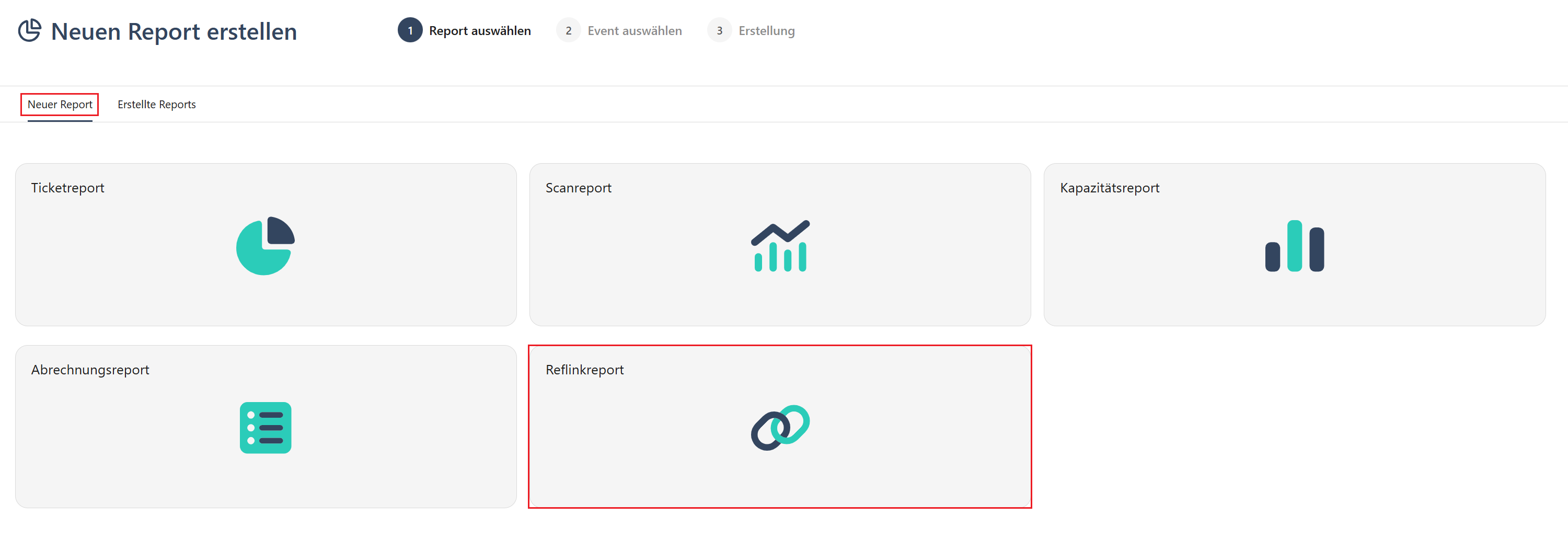Click the Scanreport card title
1568x538 pixels.
(x=578, y=188)
